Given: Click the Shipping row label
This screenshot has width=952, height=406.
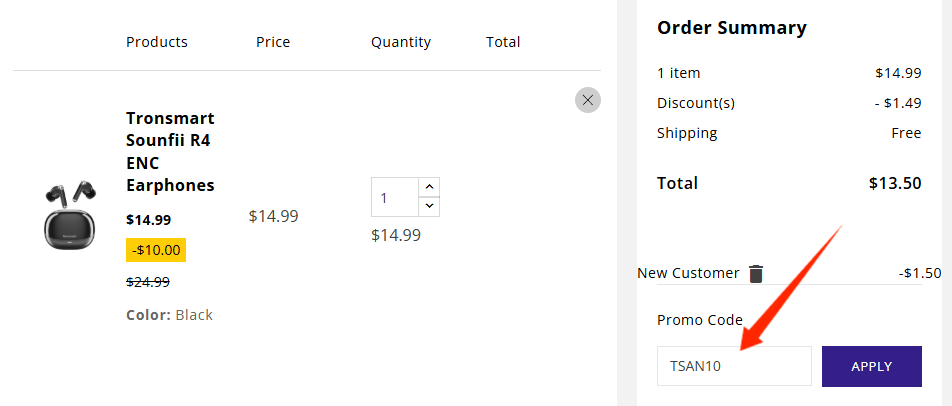Looking at the screenshot, I should tap(687, 133).
